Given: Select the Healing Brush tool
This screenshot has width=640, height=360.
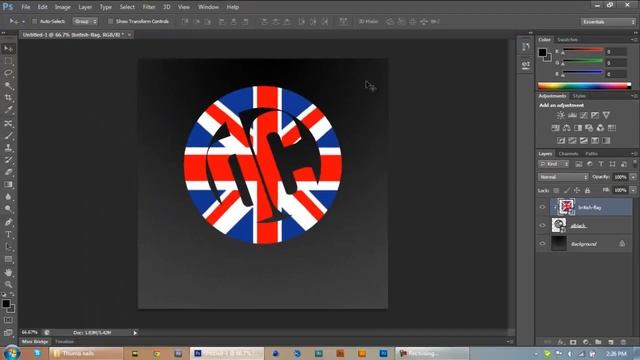Looking at the screenshot, I should pos(8,123).
